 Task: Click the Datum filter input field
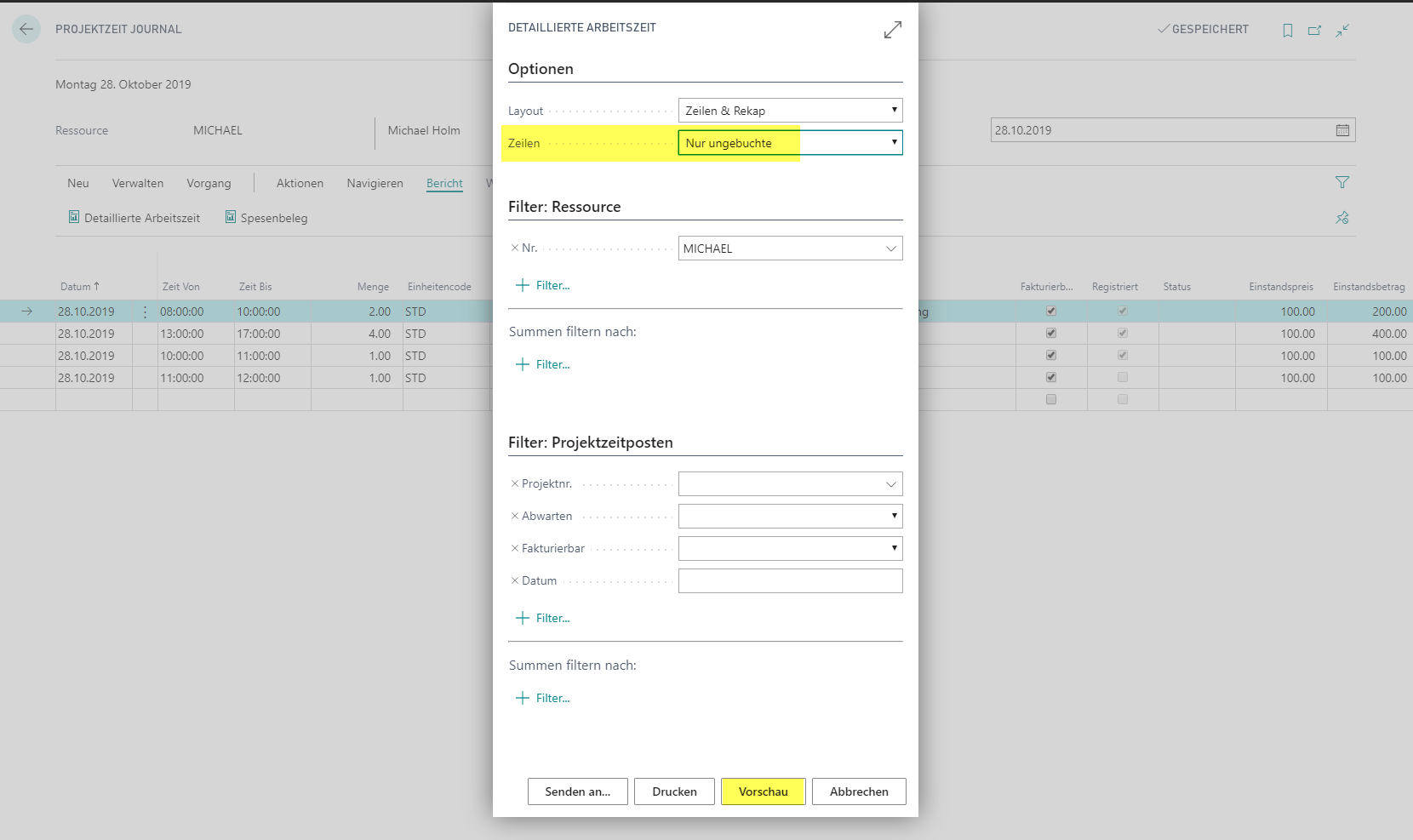click(x=790, y=580)
